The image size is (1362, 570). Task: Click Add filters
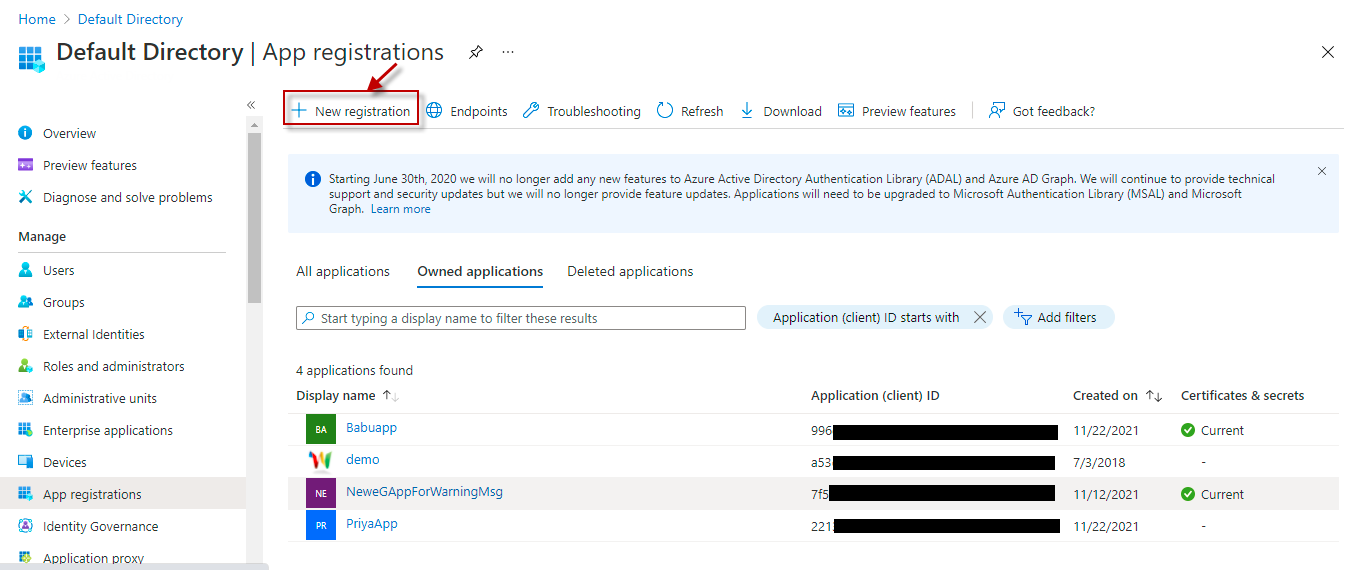pyautogui.click(x=1058, y=317)
